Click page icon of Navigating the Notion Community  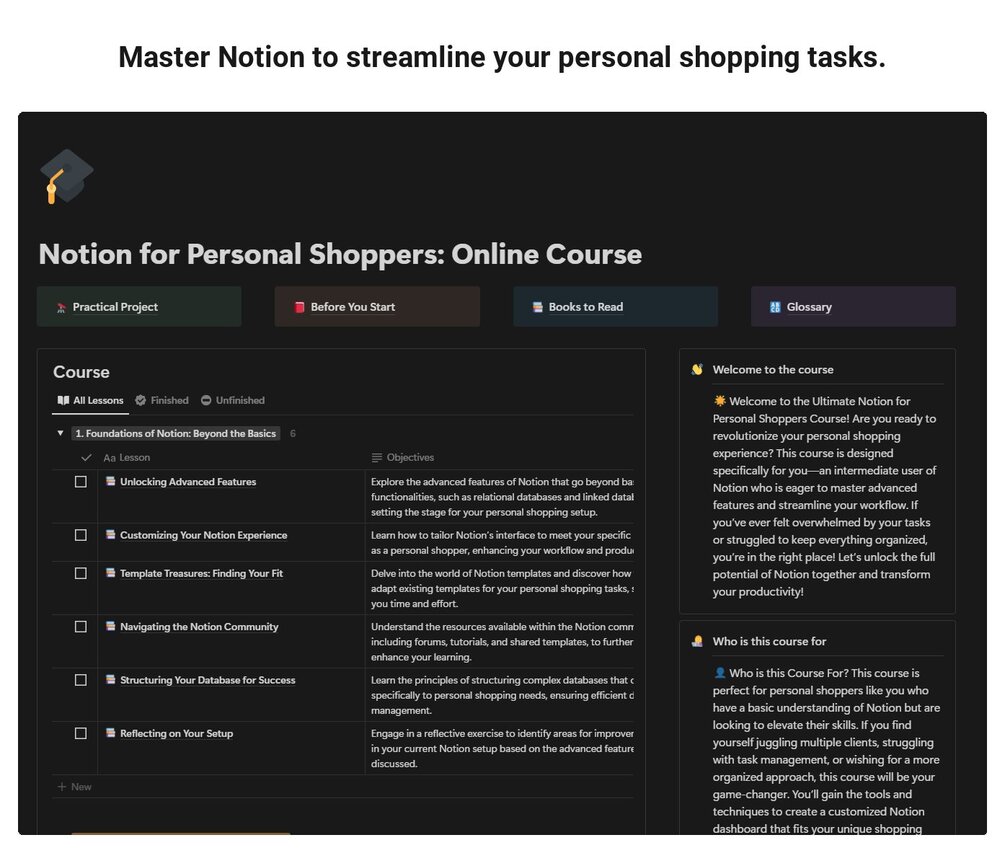click(x=111, y=626)
